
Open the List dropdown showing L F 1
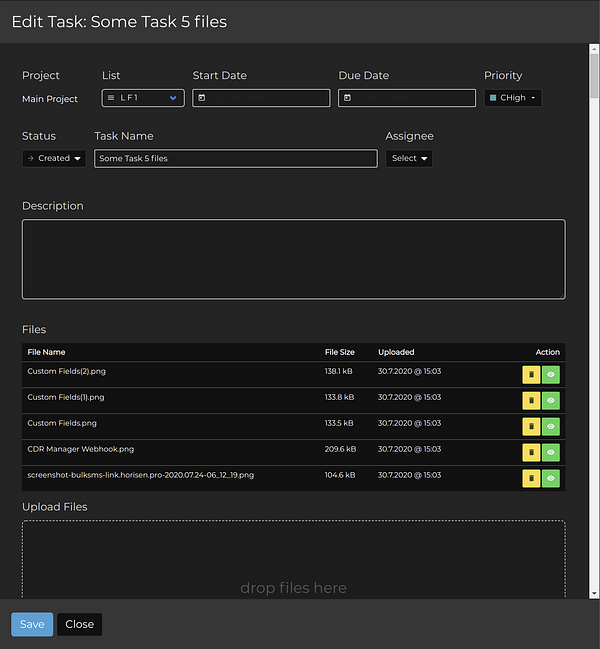coord(143,98)
